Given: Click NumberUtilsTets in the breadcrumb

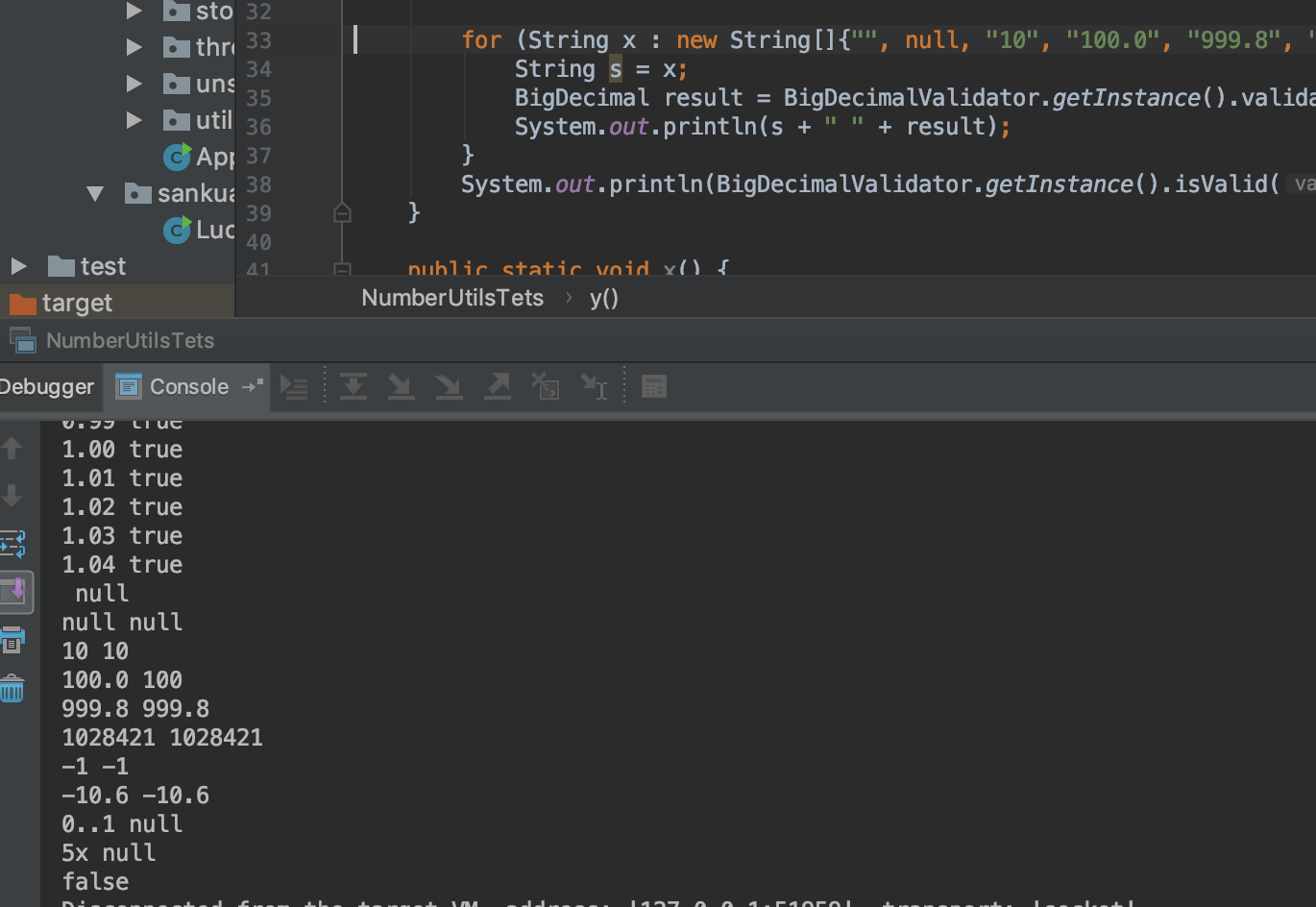Looking at the screenshot, I should [452, 298].
